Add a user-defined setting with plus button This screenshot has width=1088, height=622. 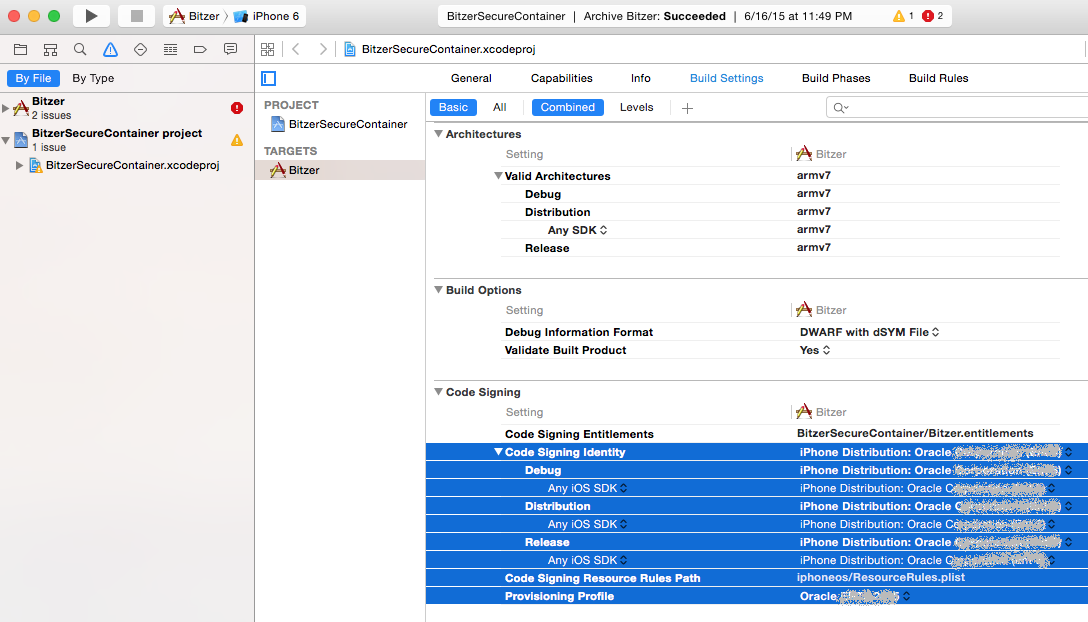687,107
